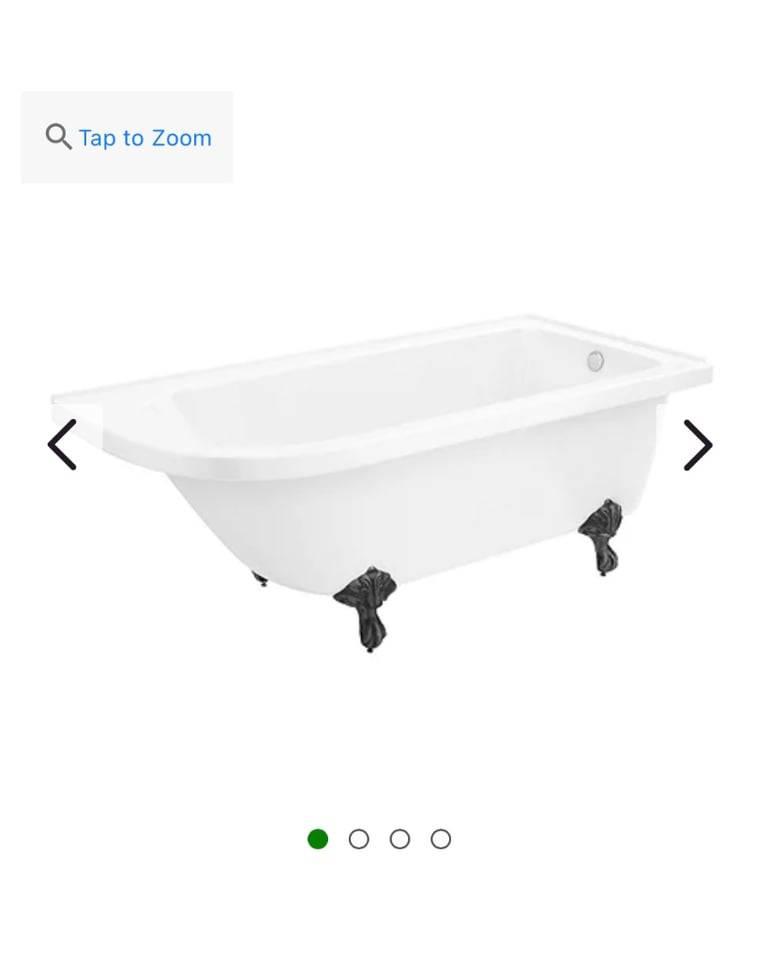
Task: Click the gray box around Tap to Zoom
Action: (x=127, y=137)
